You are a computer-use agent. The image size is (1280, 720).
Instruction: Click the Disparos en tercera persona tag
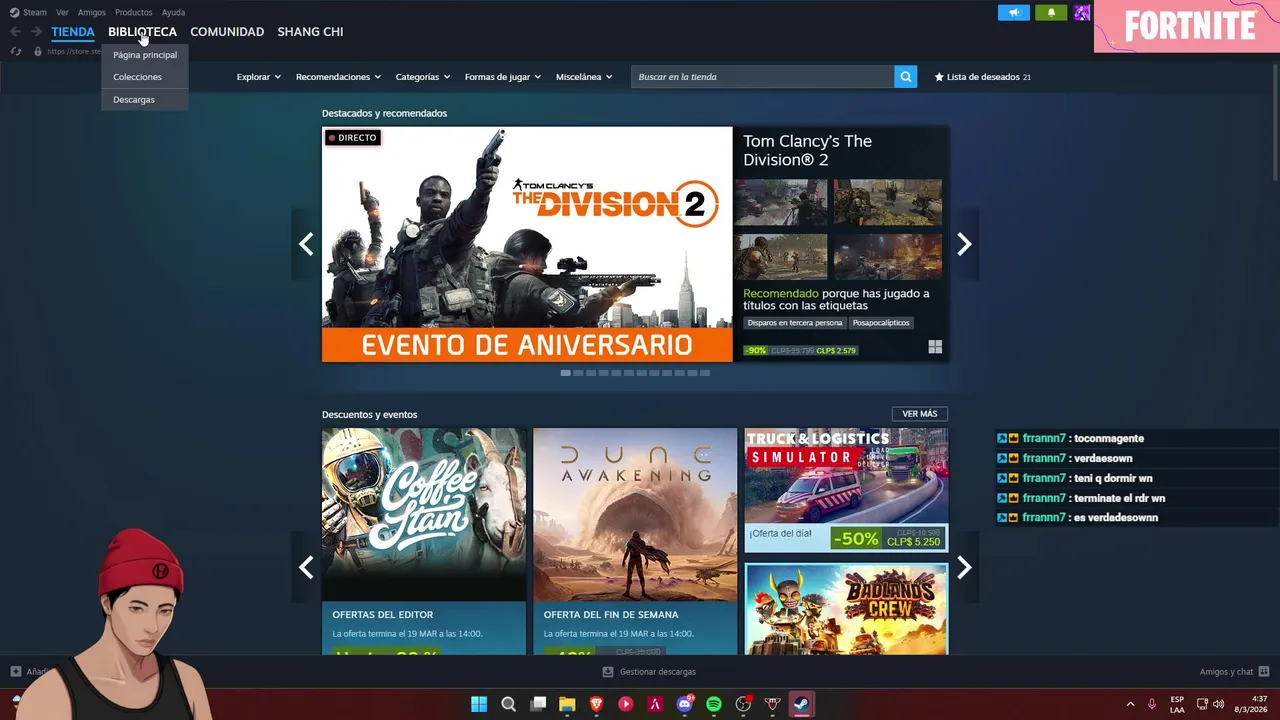click(x=794, y=323)
